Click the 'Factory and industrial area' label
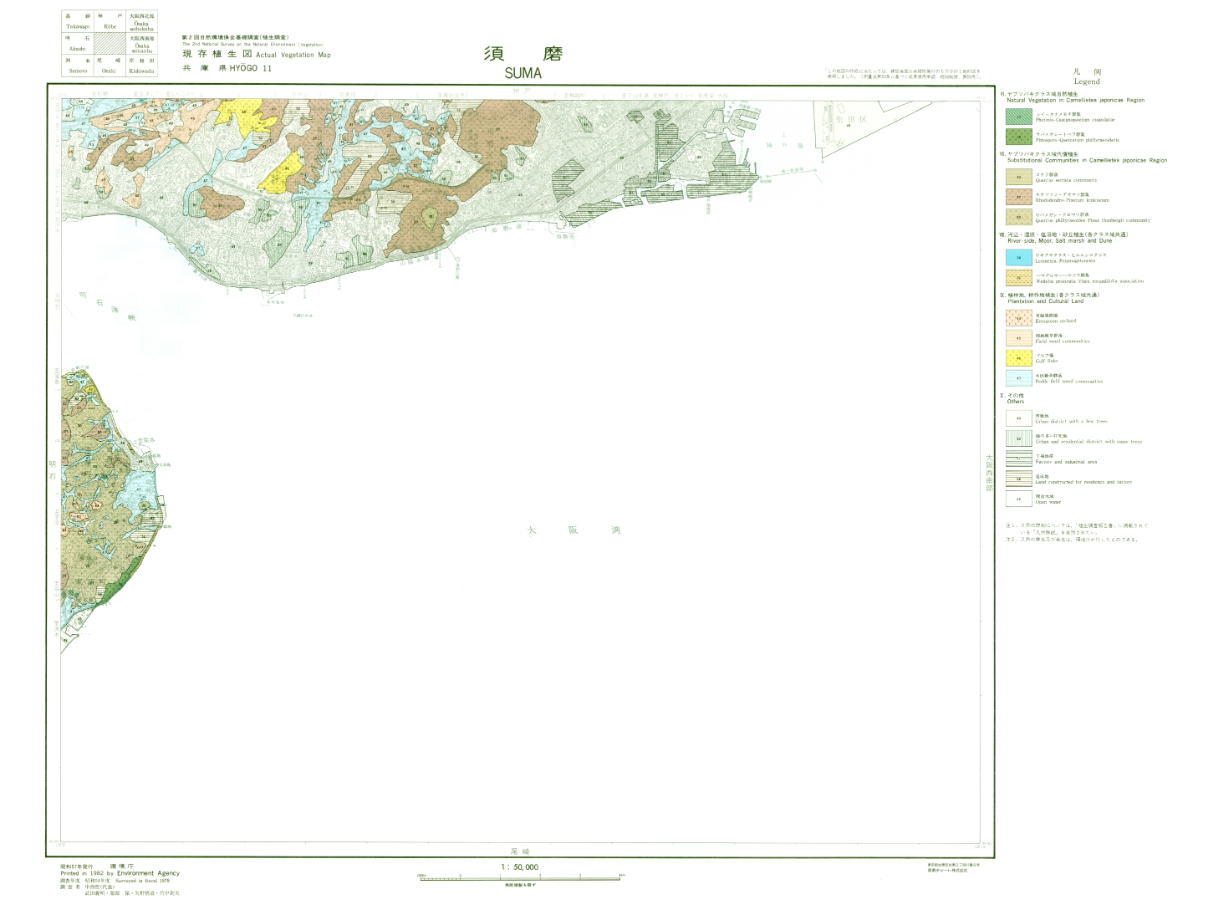The width and height of the screenshot is (1219, 898). point(1066,462)
